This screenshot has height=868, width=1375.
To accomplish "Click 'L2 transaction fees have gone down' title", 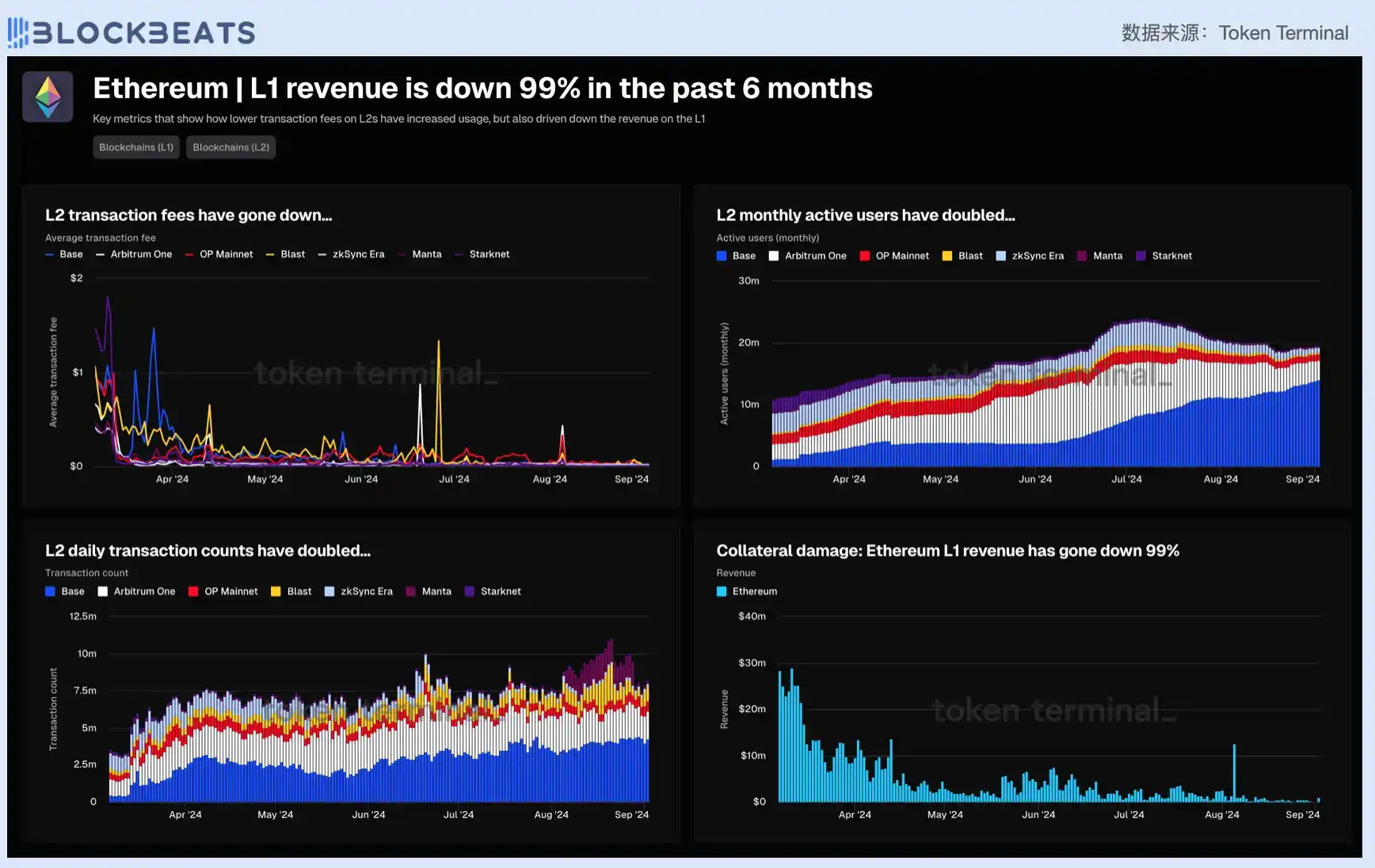I will tap(189, 215).
